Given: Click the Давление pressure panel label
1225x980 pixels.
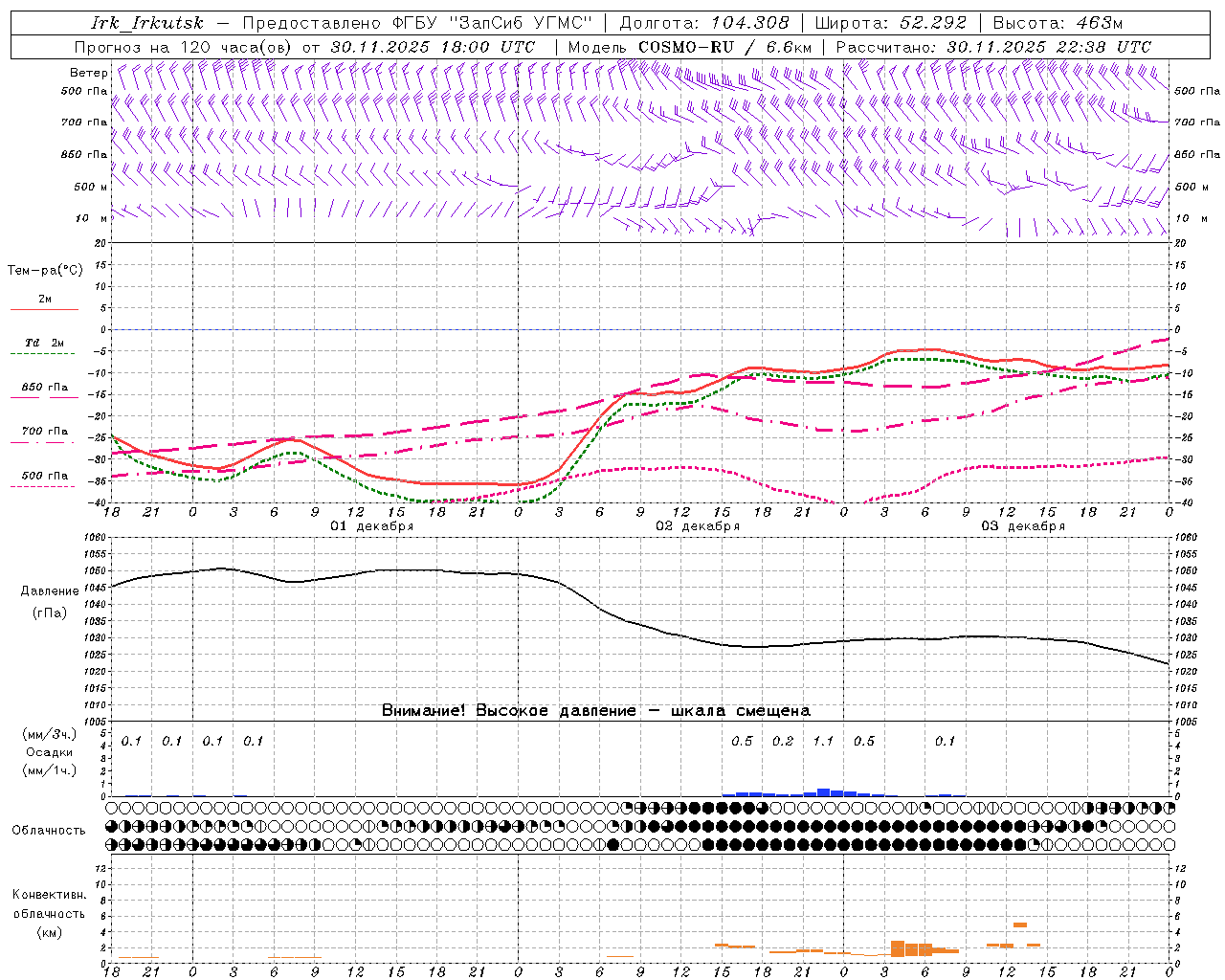Looking at the screenshot, I should [x=50, y=590].
